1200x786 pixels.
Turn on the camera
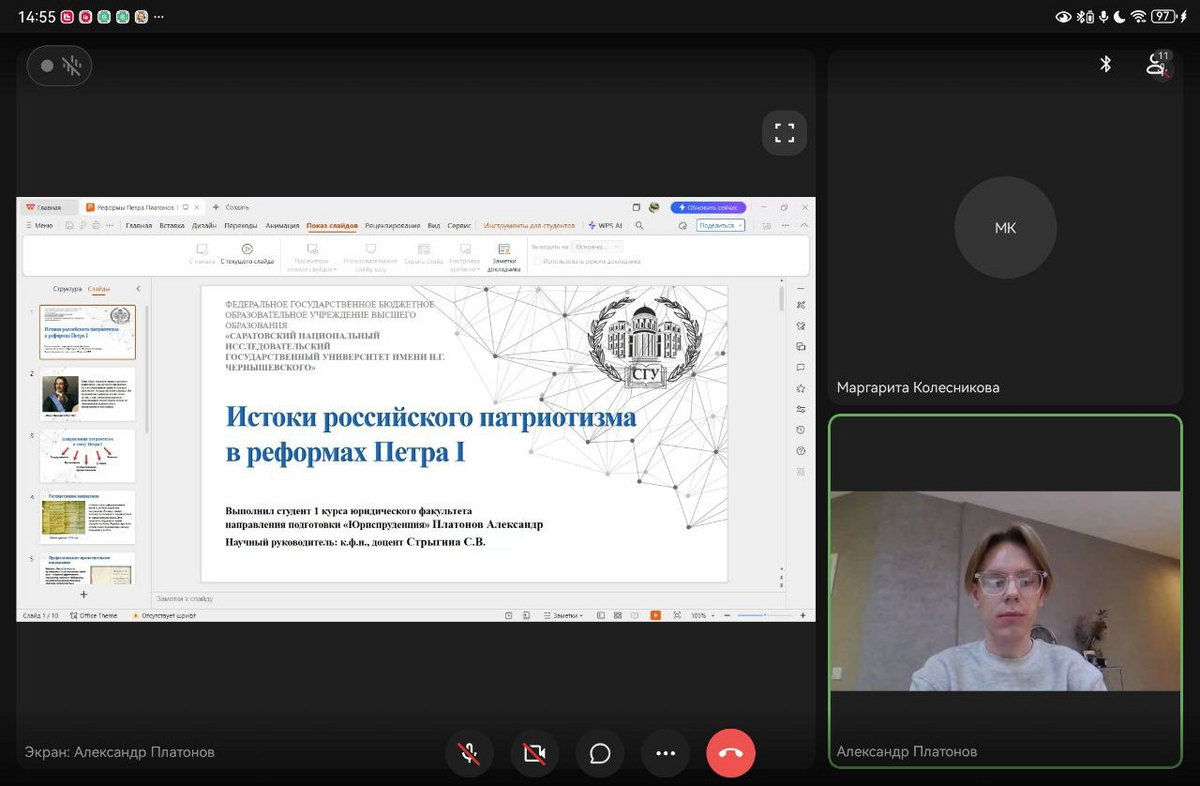click(535, 753)
